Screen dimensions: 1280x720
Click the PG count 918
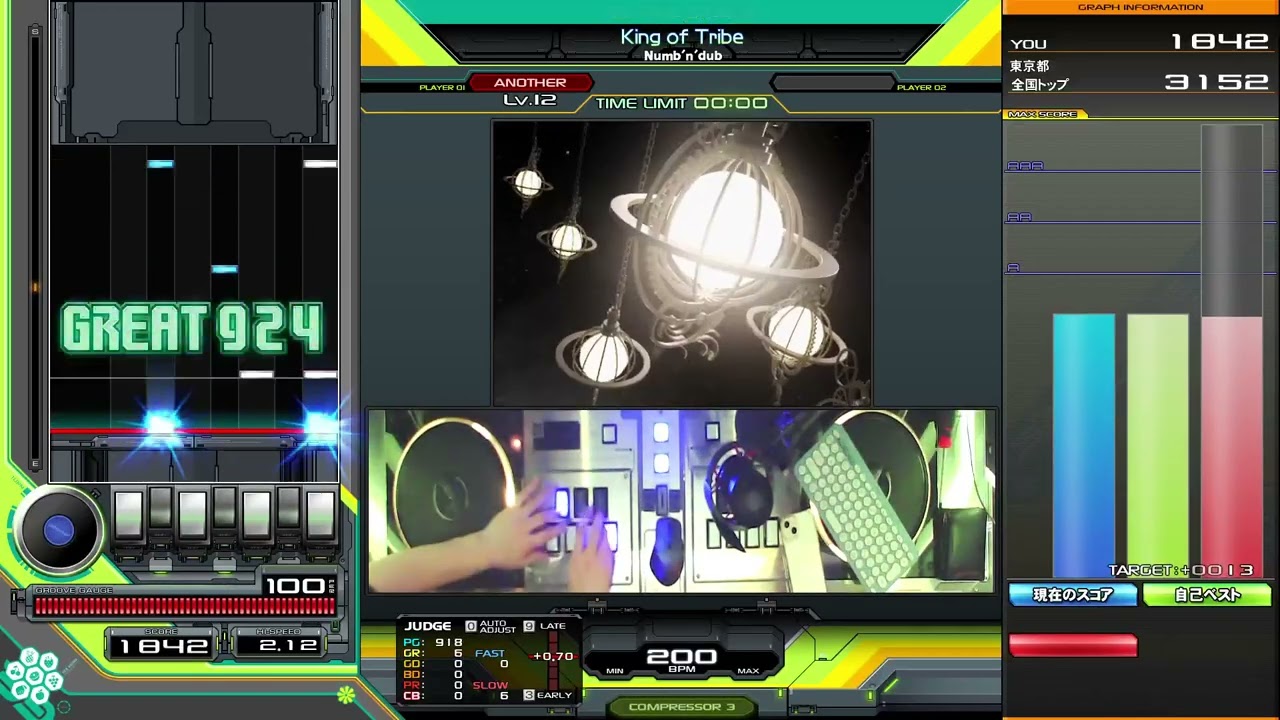click(448, 642)
